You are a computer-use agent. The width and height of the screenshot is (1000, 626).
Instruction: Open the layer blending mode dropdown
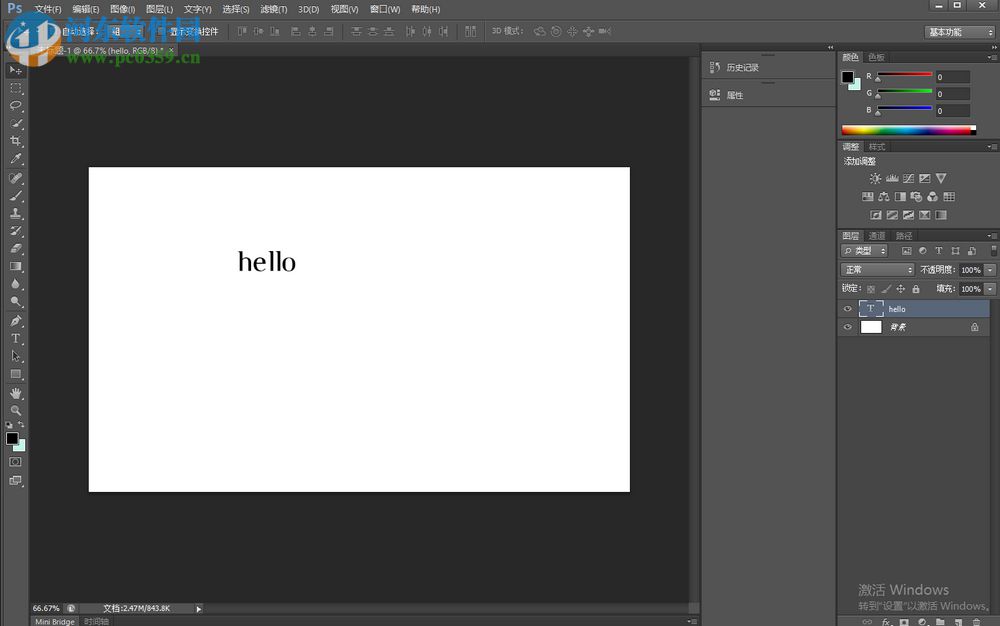pyautogui.click(x=876, y=270)
